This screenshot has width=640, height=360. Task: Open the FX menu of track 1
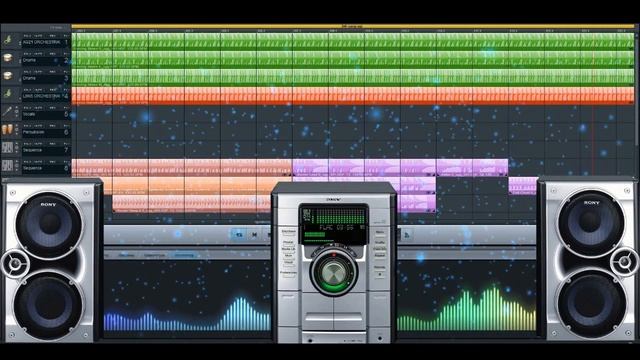tap(66, 36)
